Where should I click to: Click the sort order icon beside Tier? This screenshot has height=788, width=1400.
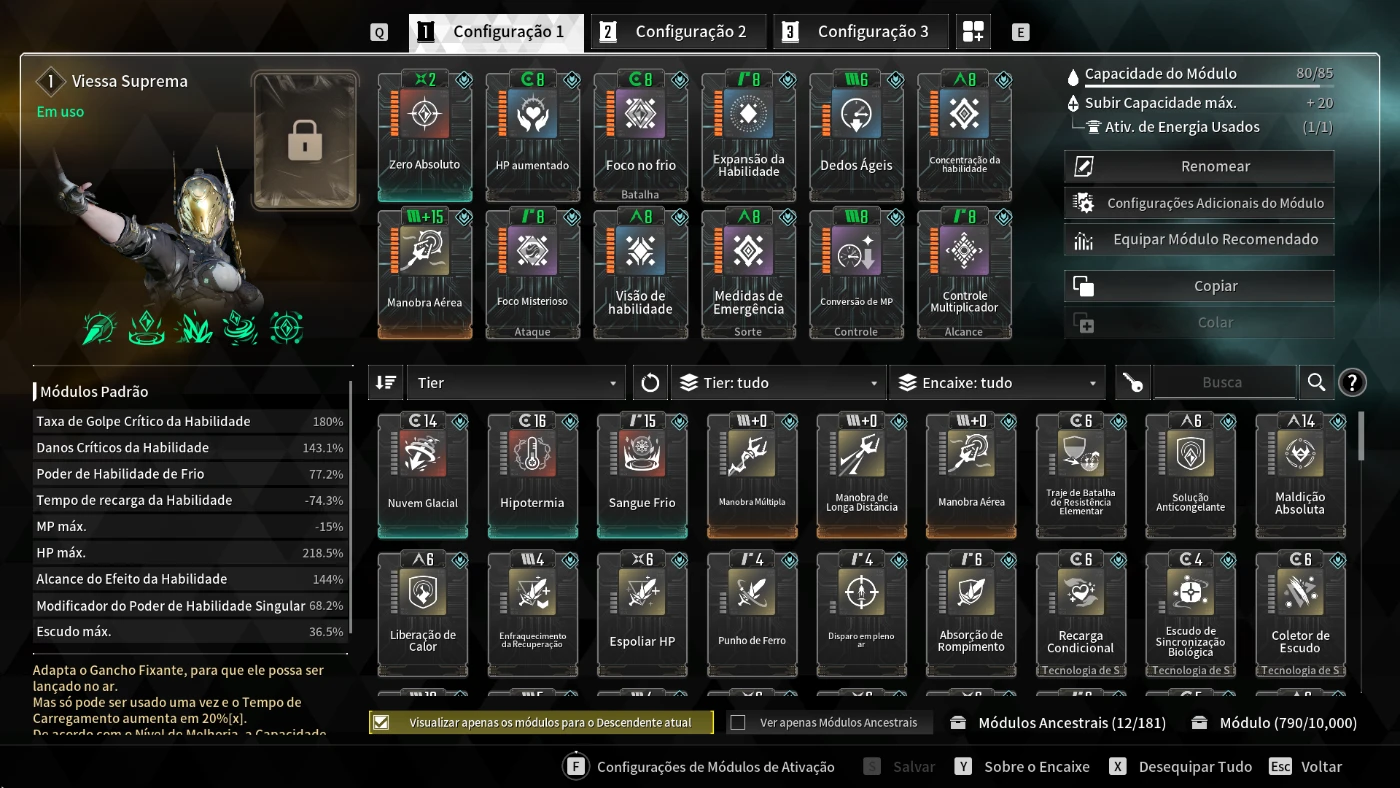pyautogui.click(x=386, y=383)
